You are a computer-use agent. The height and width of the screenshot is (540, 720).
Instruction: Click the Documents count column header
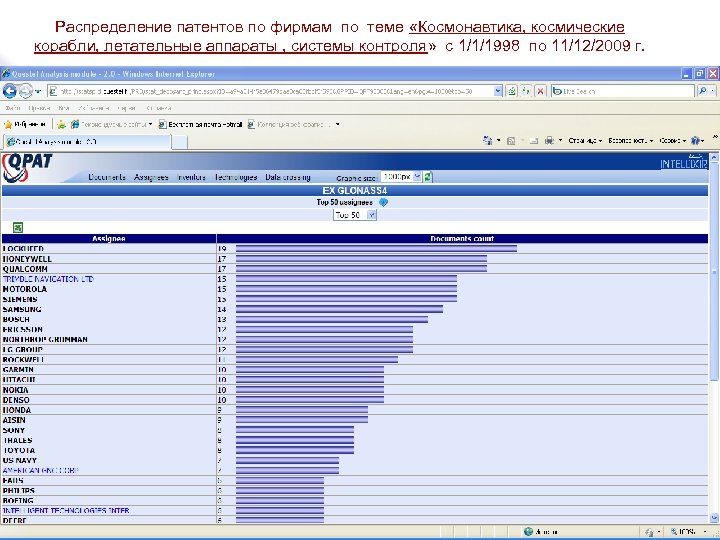[x=462, y=239]
